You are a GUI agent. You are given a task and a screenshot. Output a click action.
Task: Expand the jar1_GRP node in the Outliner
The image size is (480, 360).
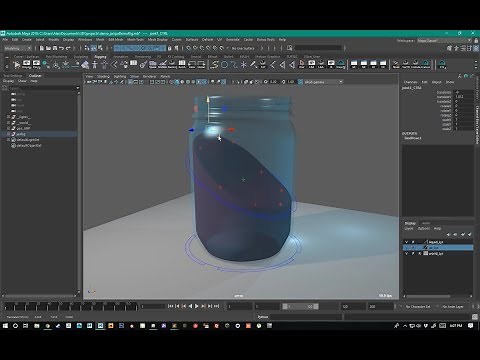[9, 128]
